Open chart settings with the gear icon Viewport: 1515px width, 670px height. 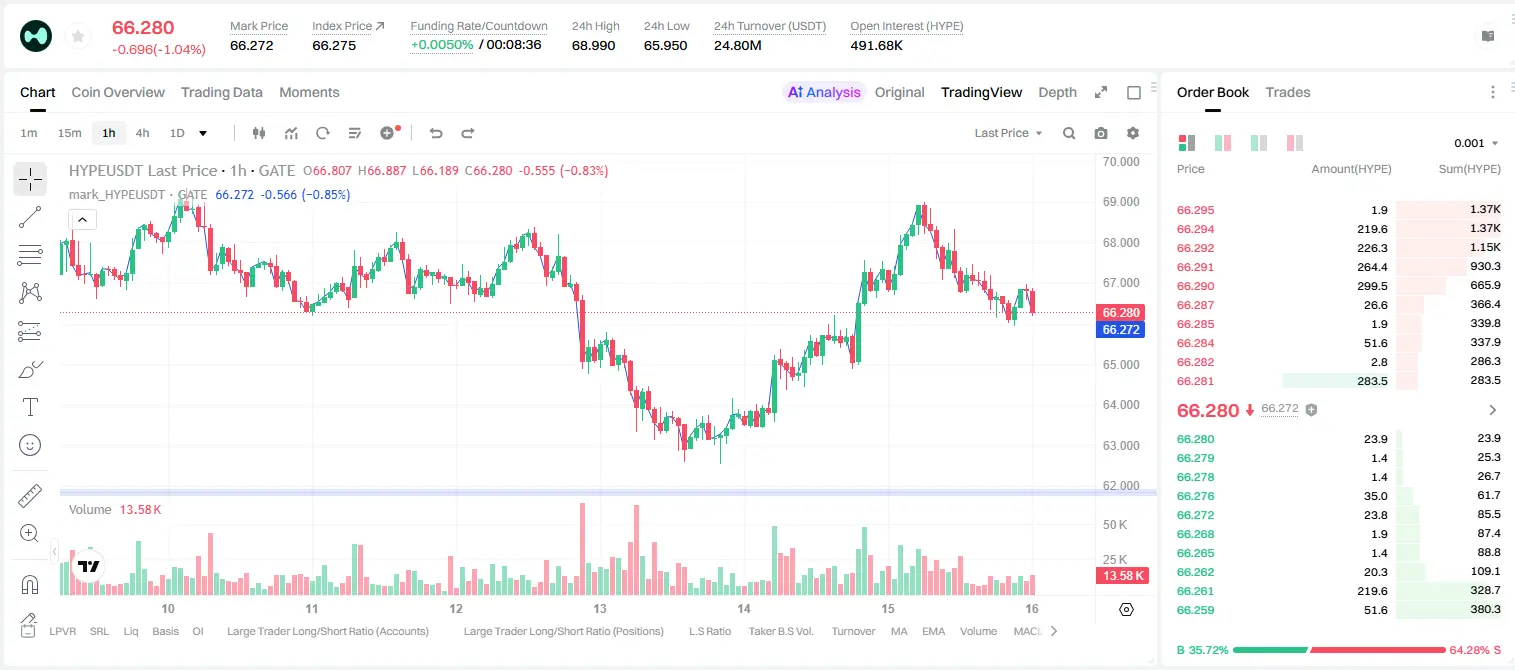point(1133,133)
